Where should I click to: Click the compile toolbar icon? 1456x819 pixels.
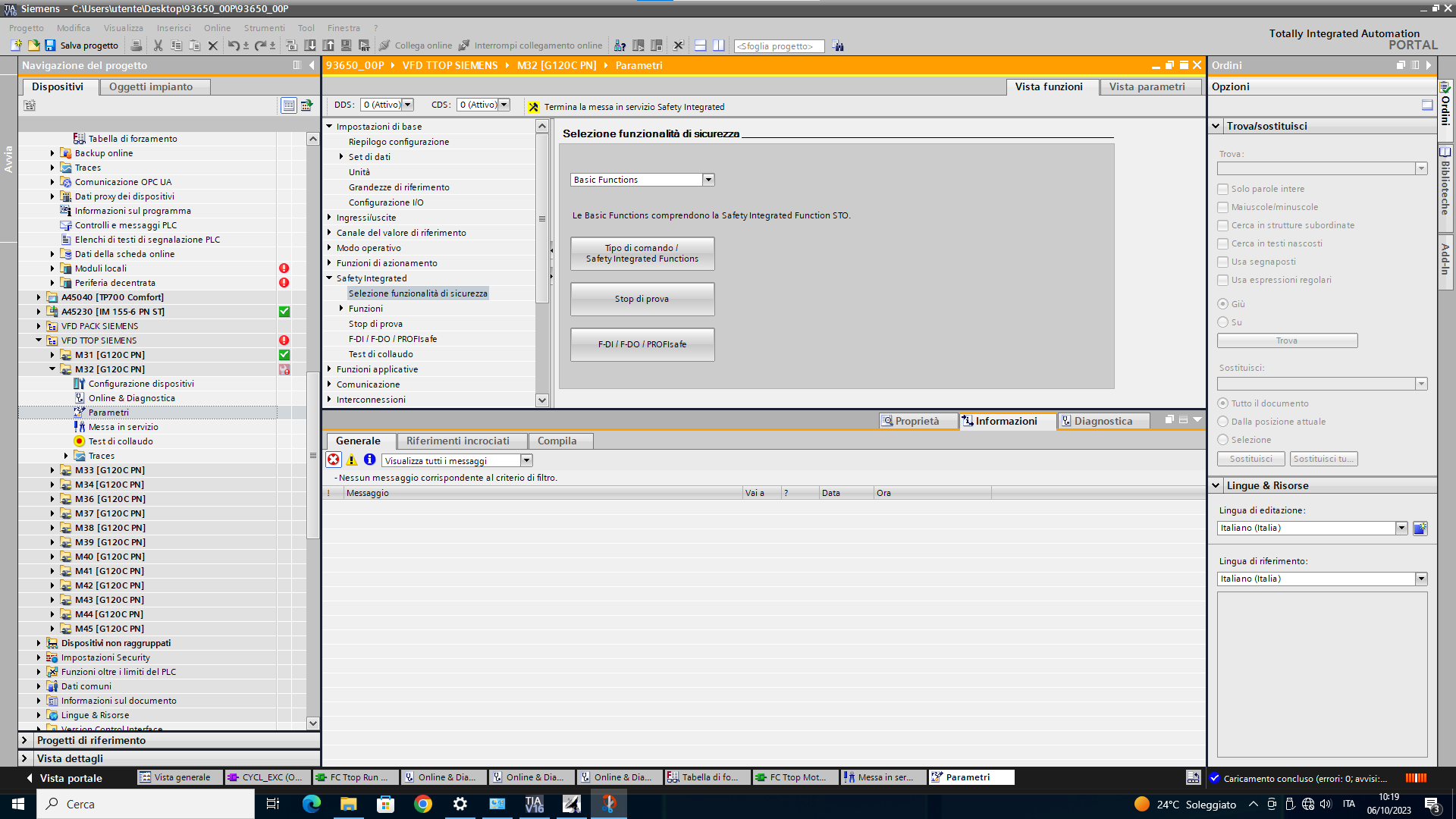click(x=291, y=45)
